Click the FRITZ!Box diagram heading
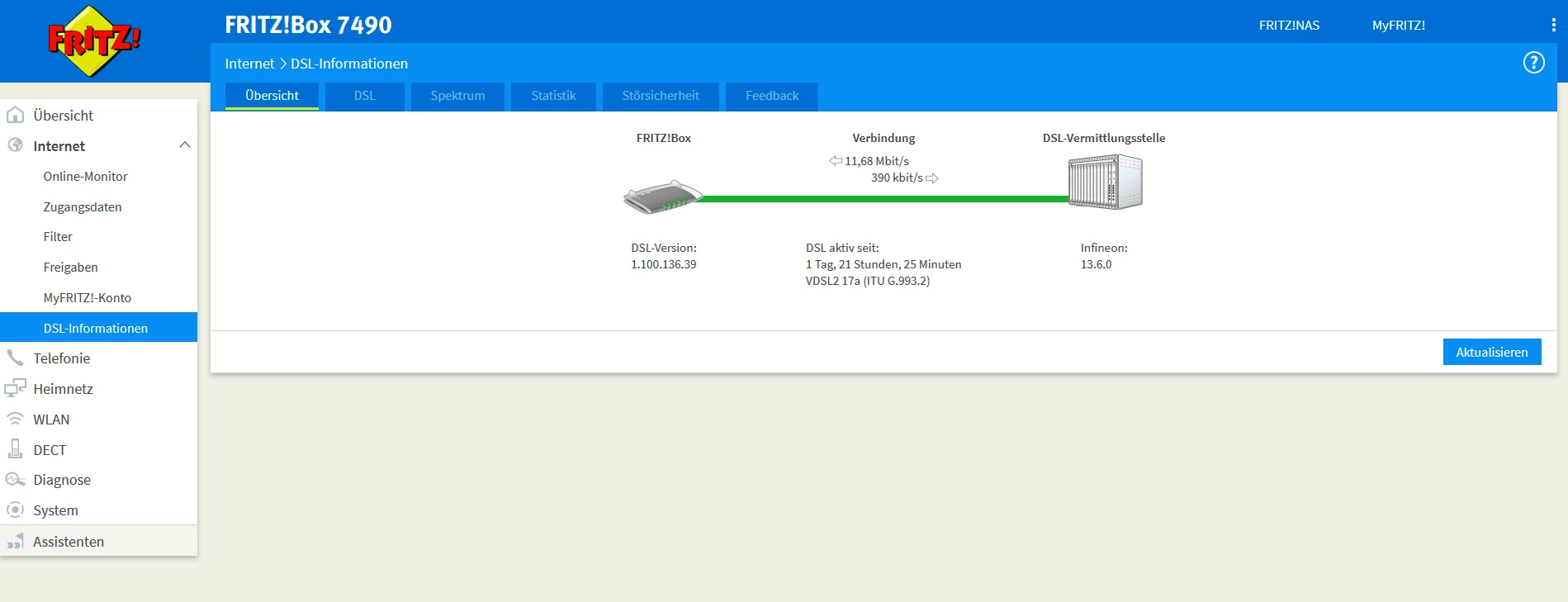 pos(663,138)
